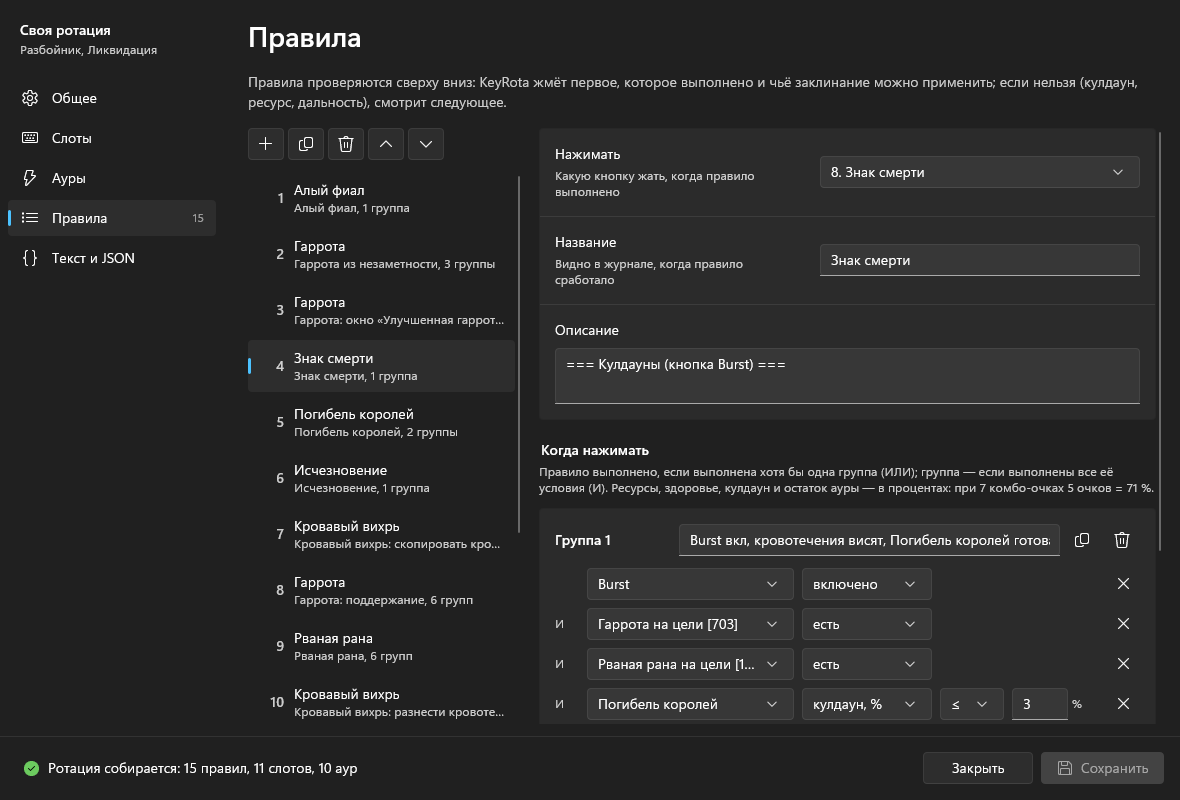Open the Общее settings section
1180x800 pixels.
pos(112,98)
